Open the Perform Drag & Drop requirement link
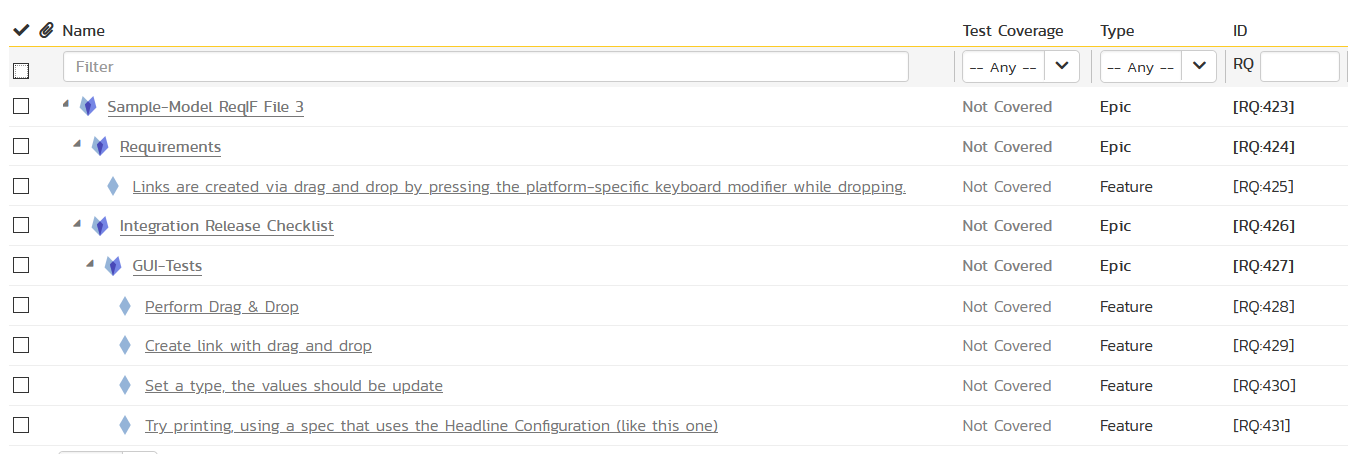 [x=221, y=306]
